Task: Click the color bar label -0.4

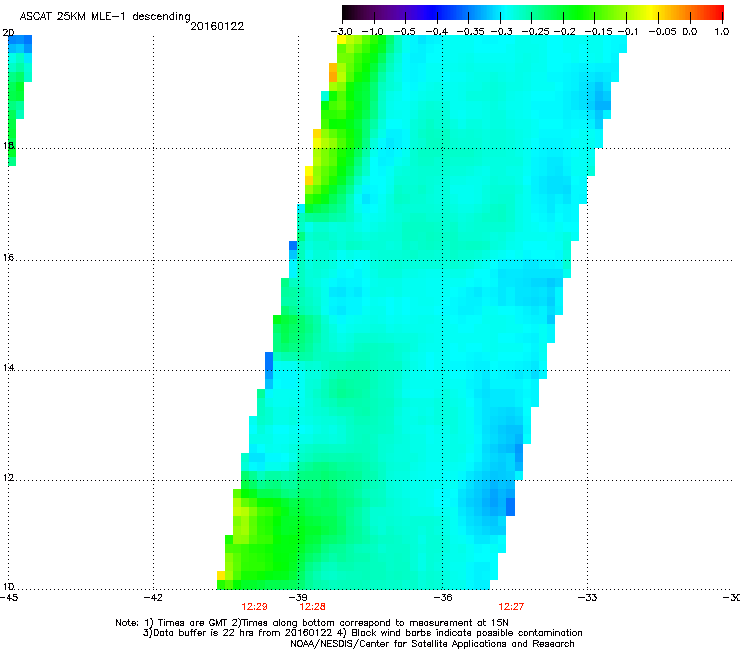Action: tap(437, 32)
